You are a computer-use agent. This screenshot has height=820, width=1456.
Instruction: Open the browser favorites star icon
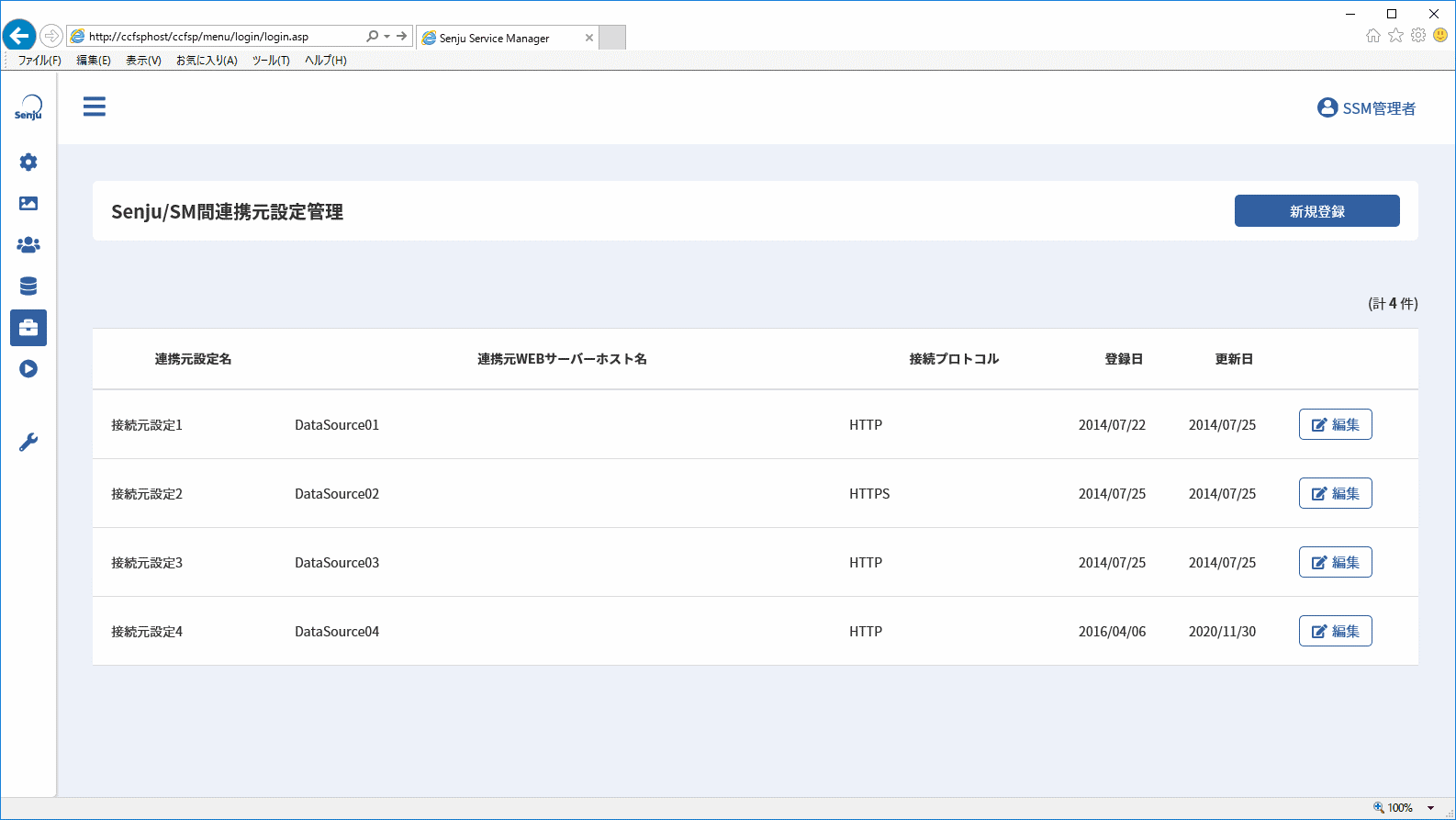coord(1396,36)
